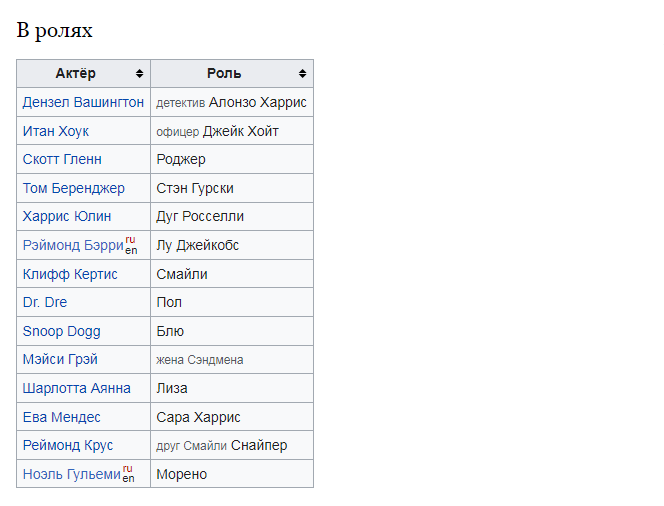Open the 'en' link beside Ноэль Гульеми
This screenshot has height=506, width=664.
(128, 478)
